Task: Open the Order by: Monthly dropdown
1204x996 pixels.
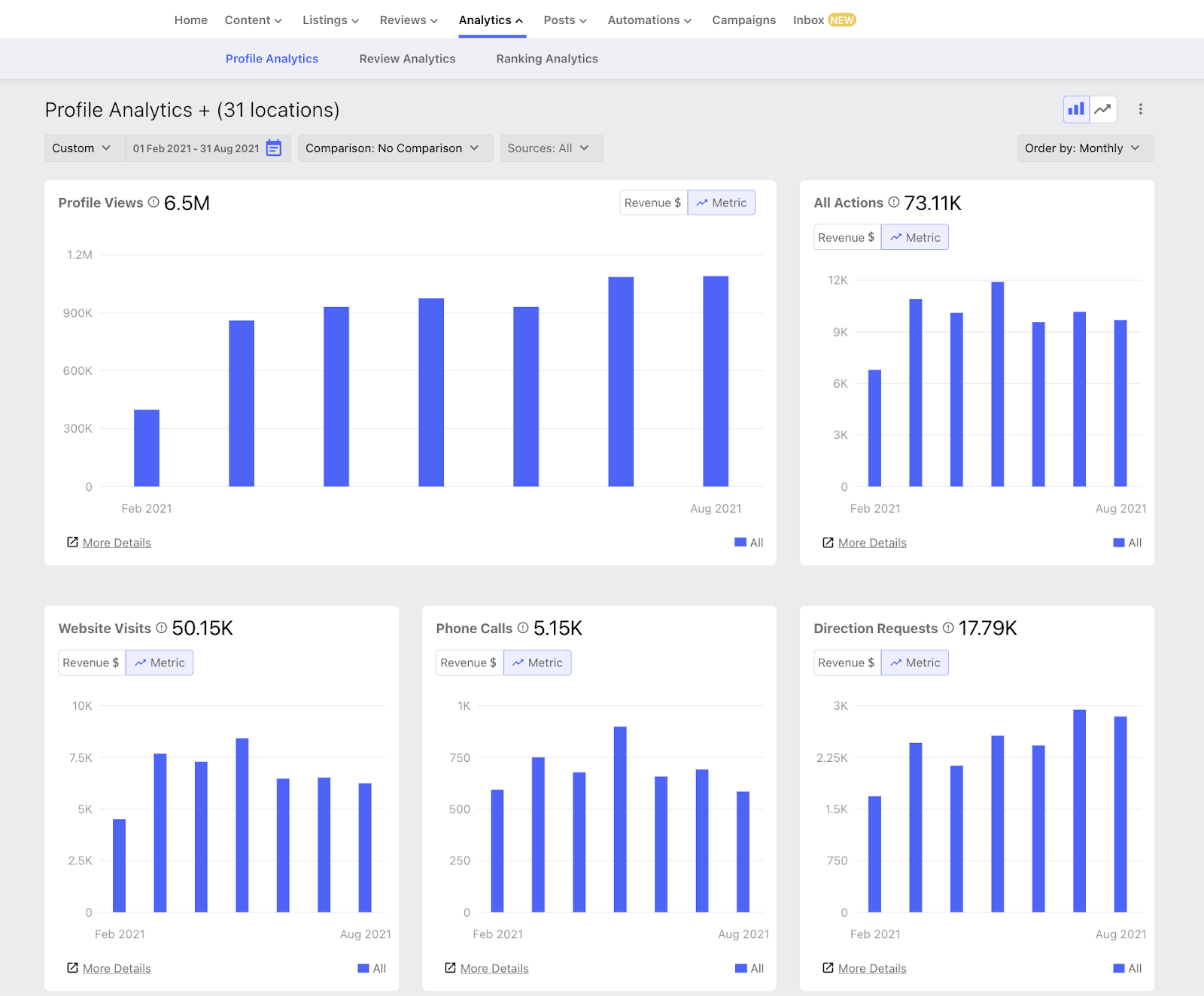Action: pos(1085,148)
